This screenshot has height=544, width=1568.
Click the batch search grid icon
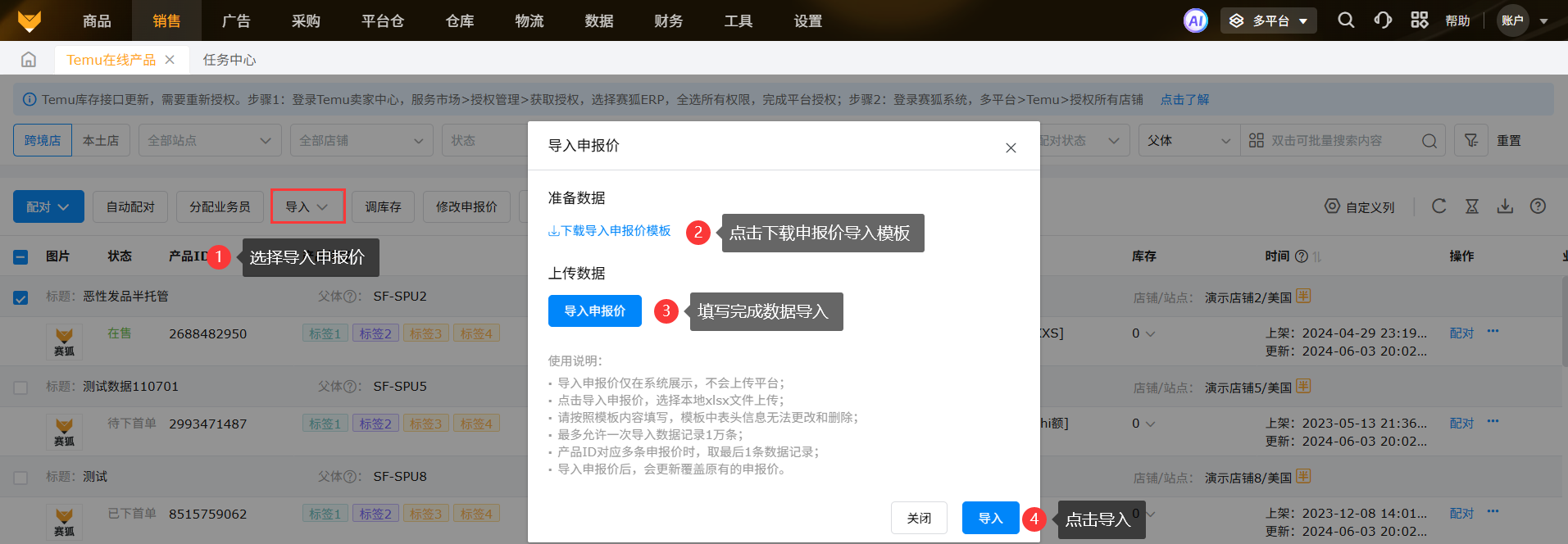(1256, 141)
